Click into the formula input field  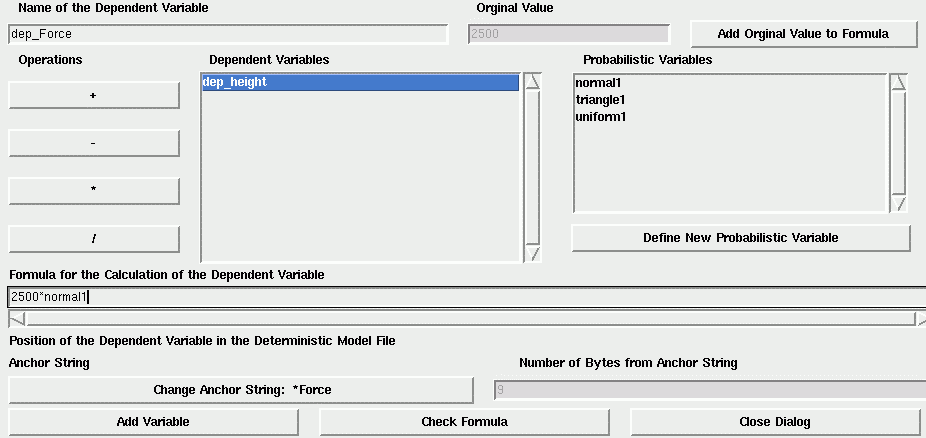[467, 297]
